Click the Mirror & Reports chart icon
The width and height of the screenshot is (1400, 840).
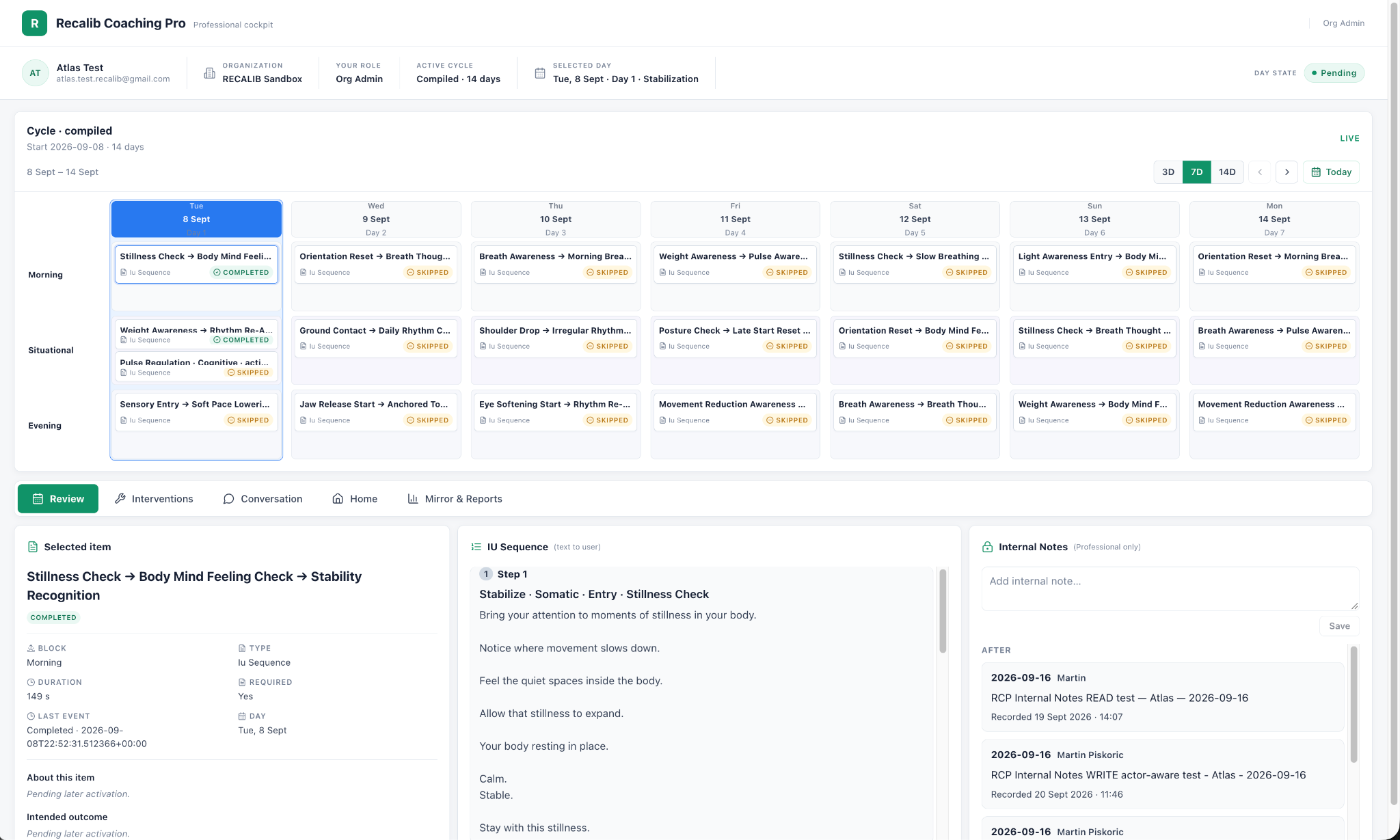pos(413,499)
